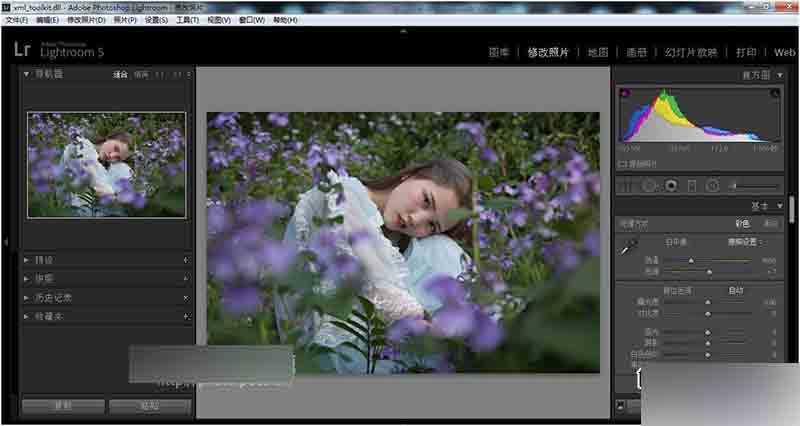Toggle highlight clipping indicator in histogram
The image size is (800, 426).
click(776, 93)
